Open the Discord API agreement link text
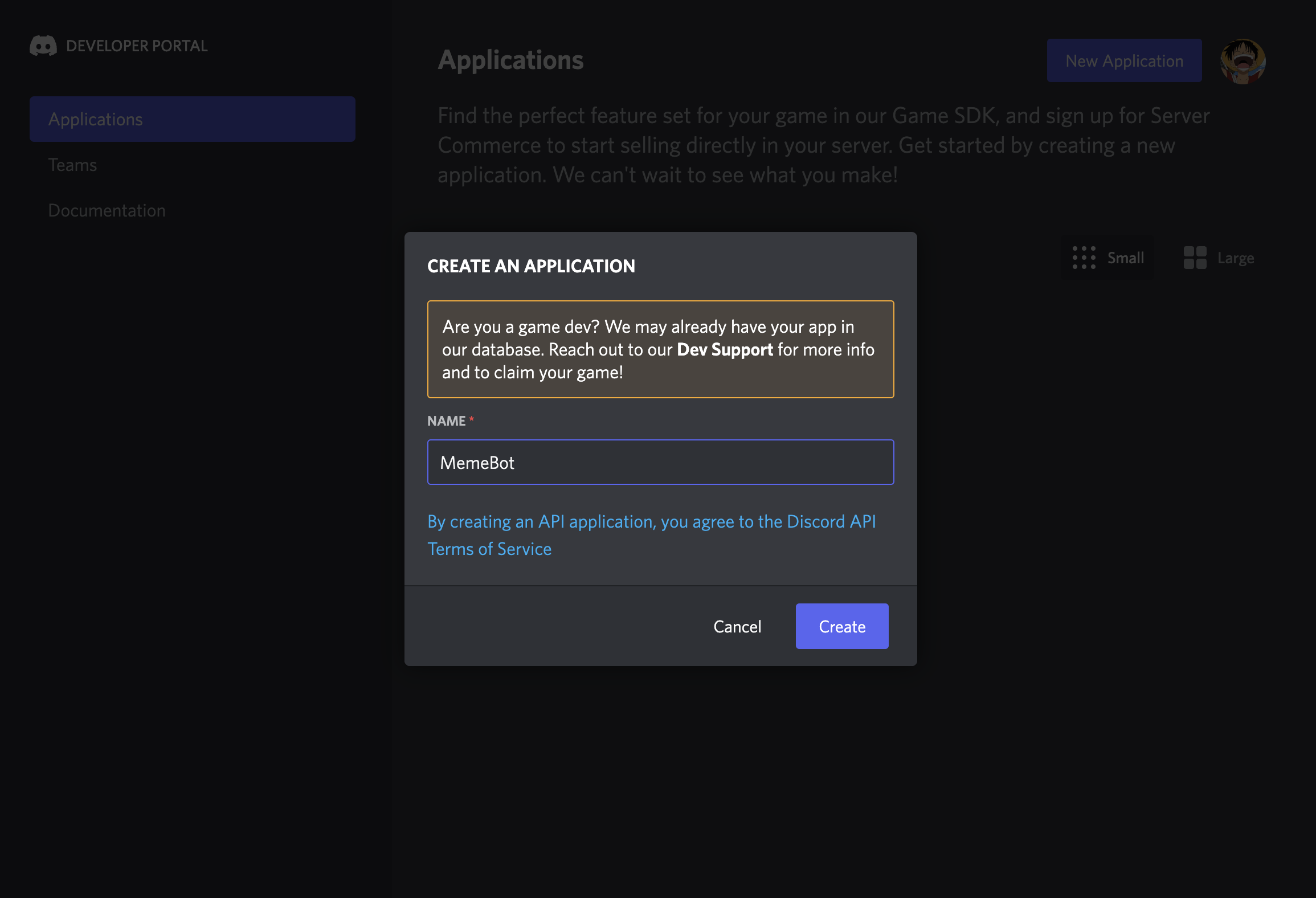 point(651,521)
